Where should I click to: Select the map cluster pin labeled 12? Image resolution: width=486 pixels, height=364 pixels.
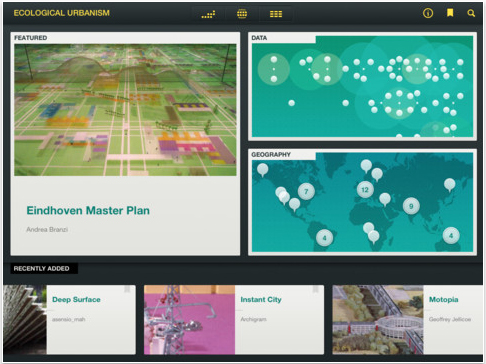(365, 190)
